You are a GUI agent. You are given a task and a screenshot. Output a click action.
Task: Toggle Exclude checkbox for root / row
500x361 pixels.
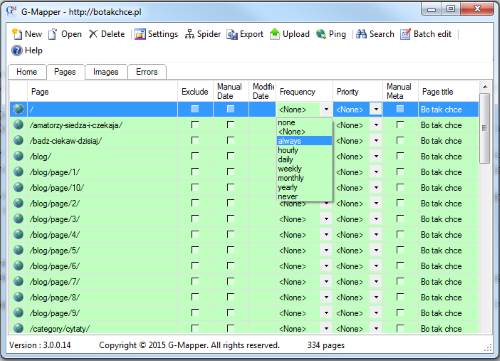pyautogui.click(x=195, y=109)
